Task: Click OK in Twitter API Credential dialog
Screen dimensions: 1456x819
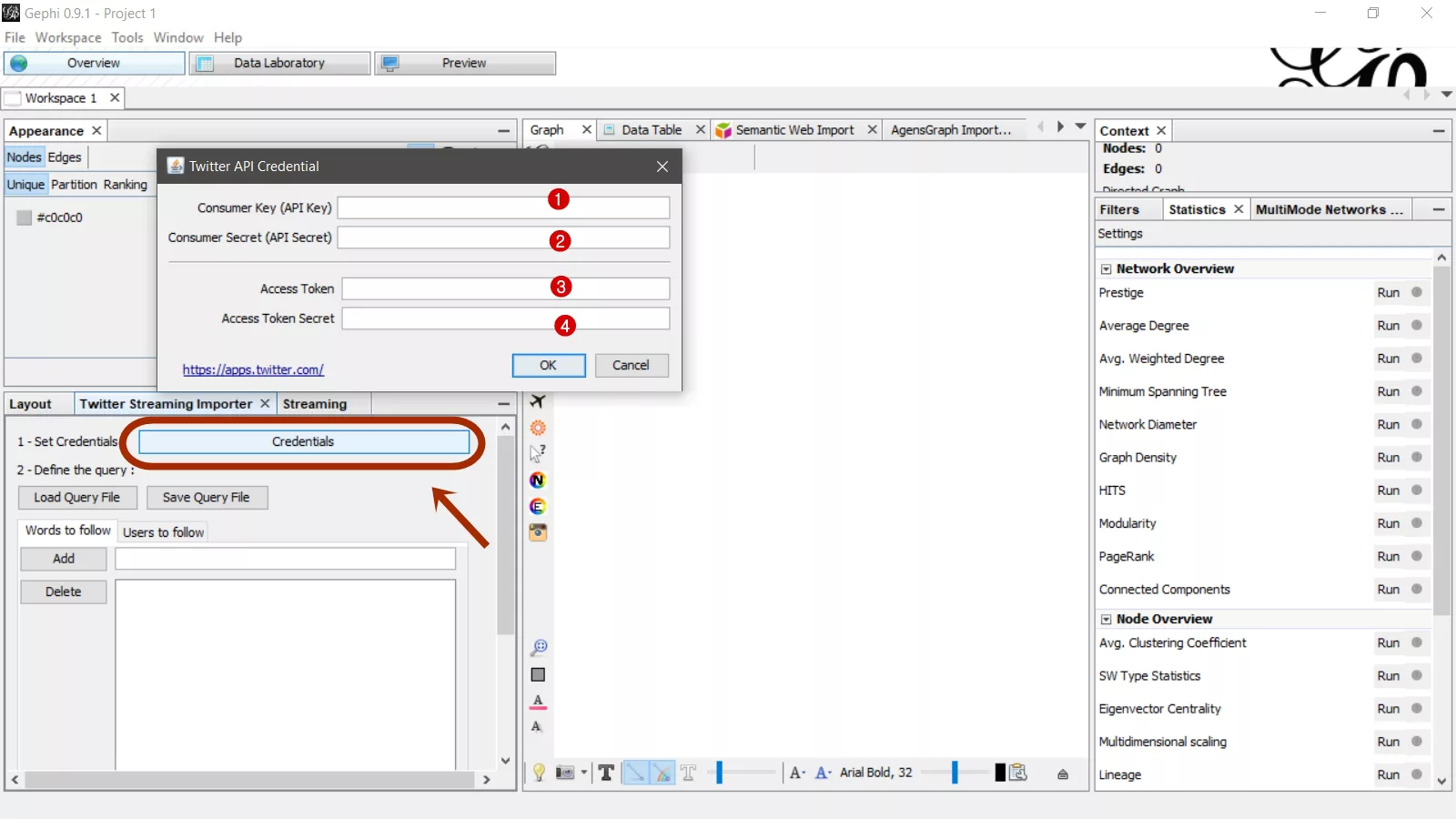Action: click(x=548, y=365)
